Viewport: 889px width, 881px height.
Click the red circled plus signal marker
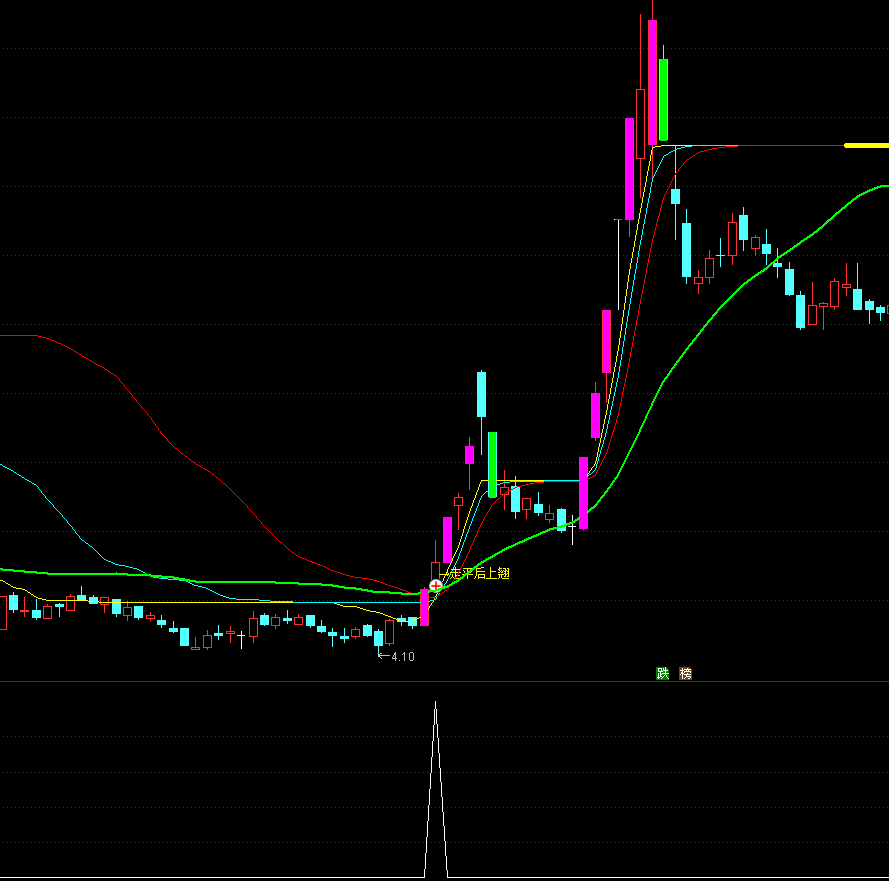click(x=435, y=584)
